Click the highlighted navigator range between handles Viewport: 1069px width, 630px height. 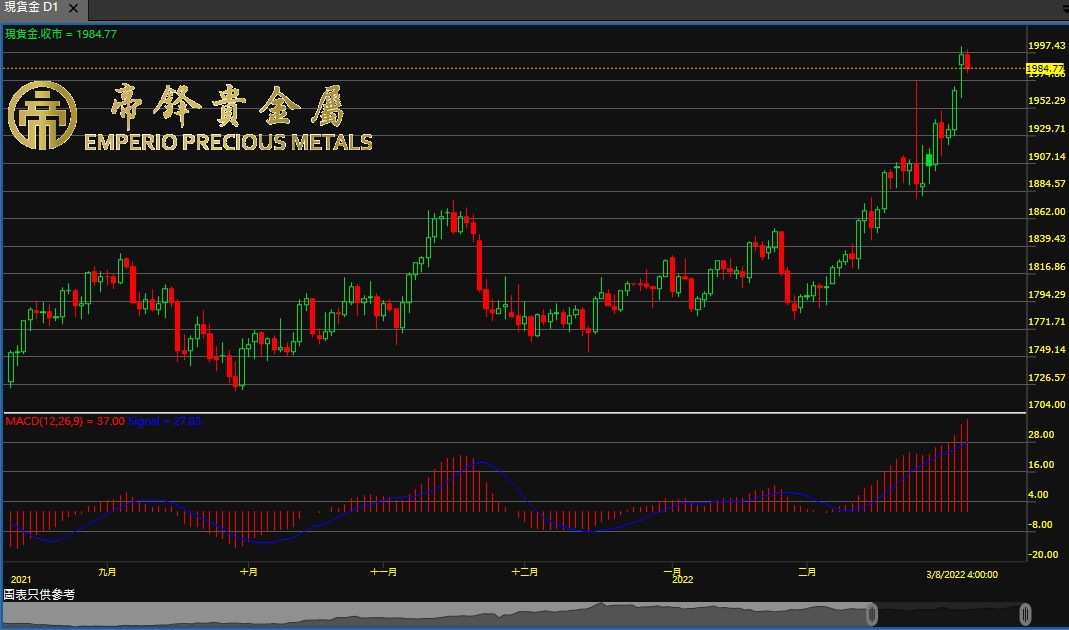click(948, 614)
